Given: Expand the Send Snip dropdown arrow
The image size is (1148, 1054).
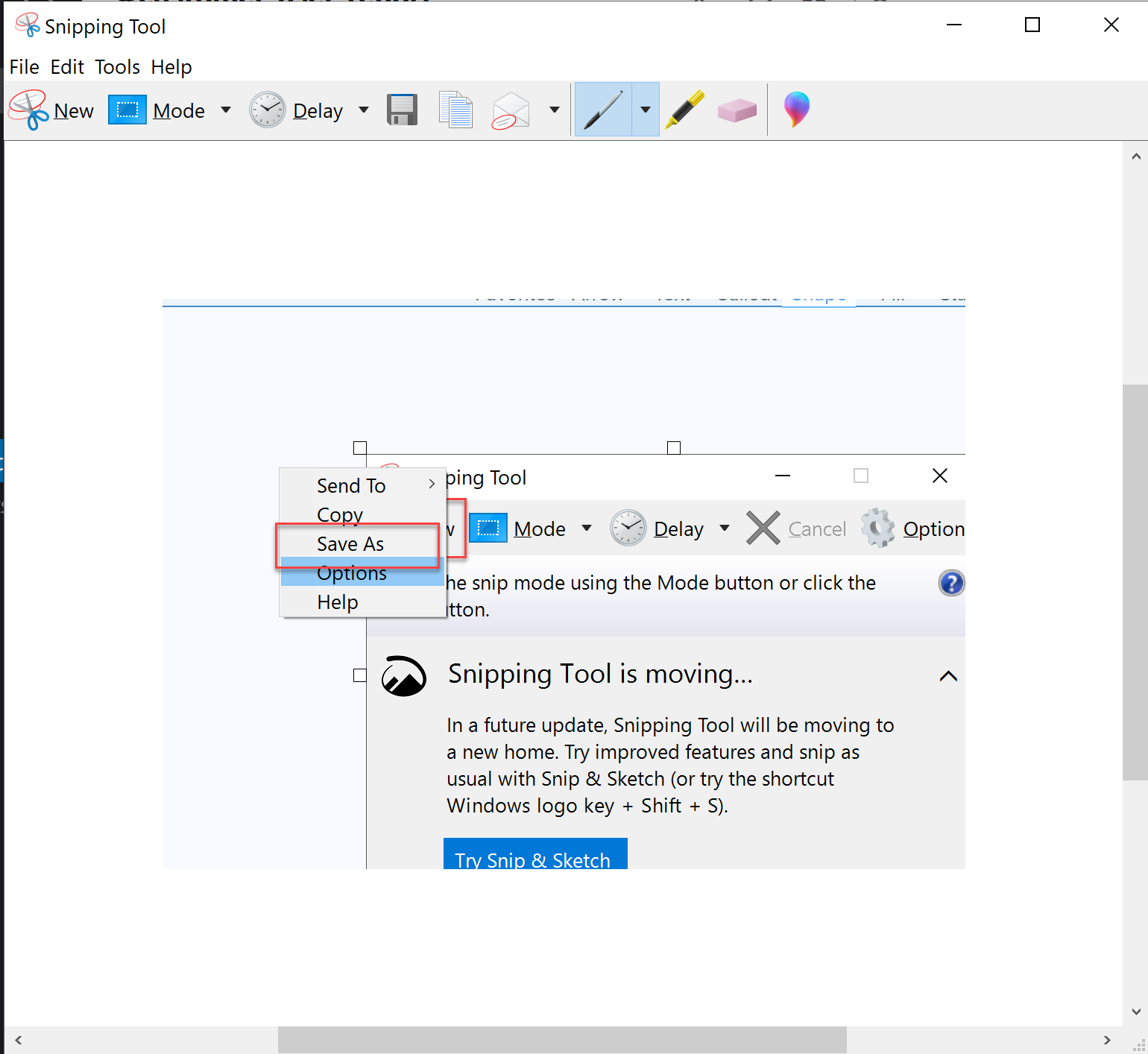Looking at the screenshot, I should tap(555, 110).
